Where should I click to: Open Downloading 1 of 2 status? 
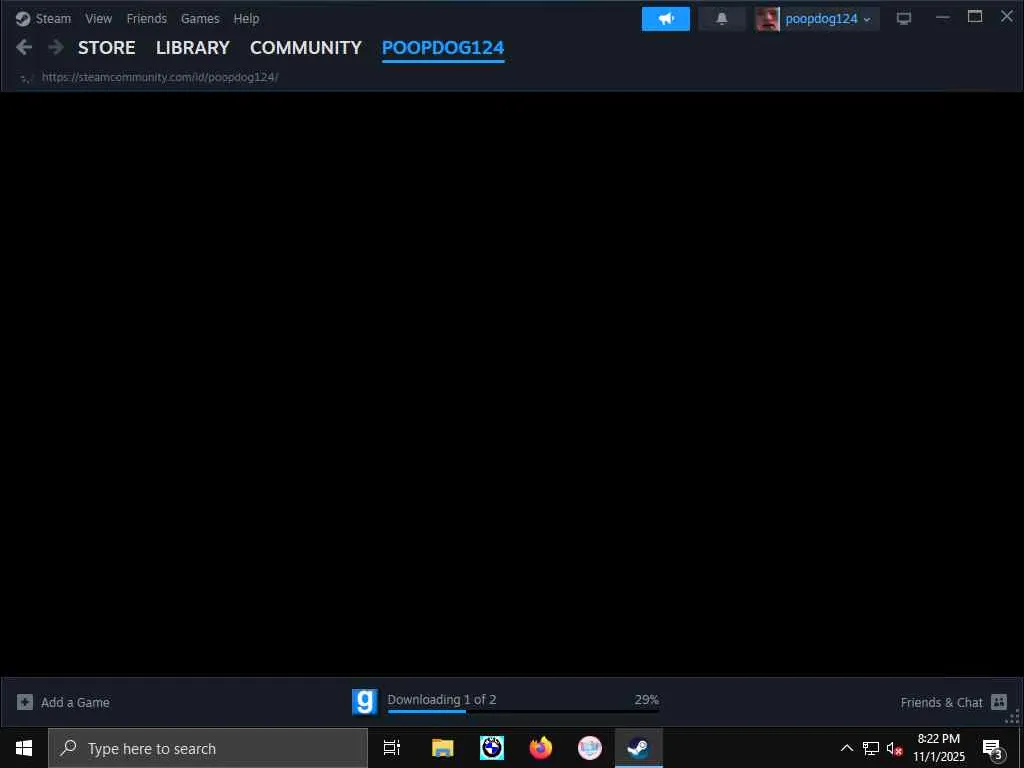(x=441, y=699)
